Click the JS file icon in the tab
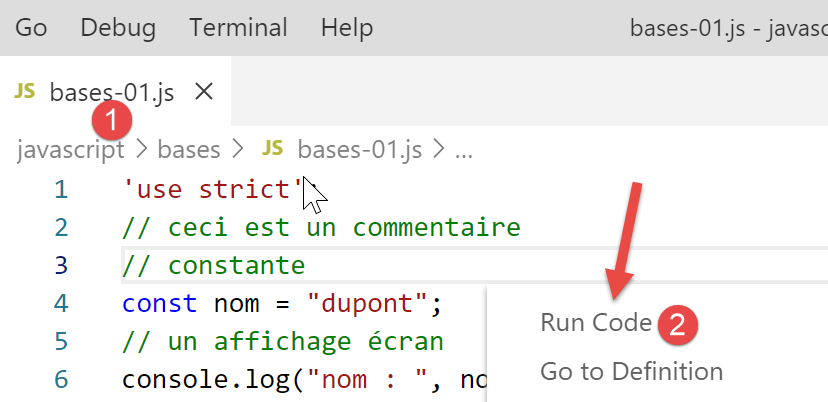This screenshot has height=402, width=828. pyautogui.click(x=25, y=92)
